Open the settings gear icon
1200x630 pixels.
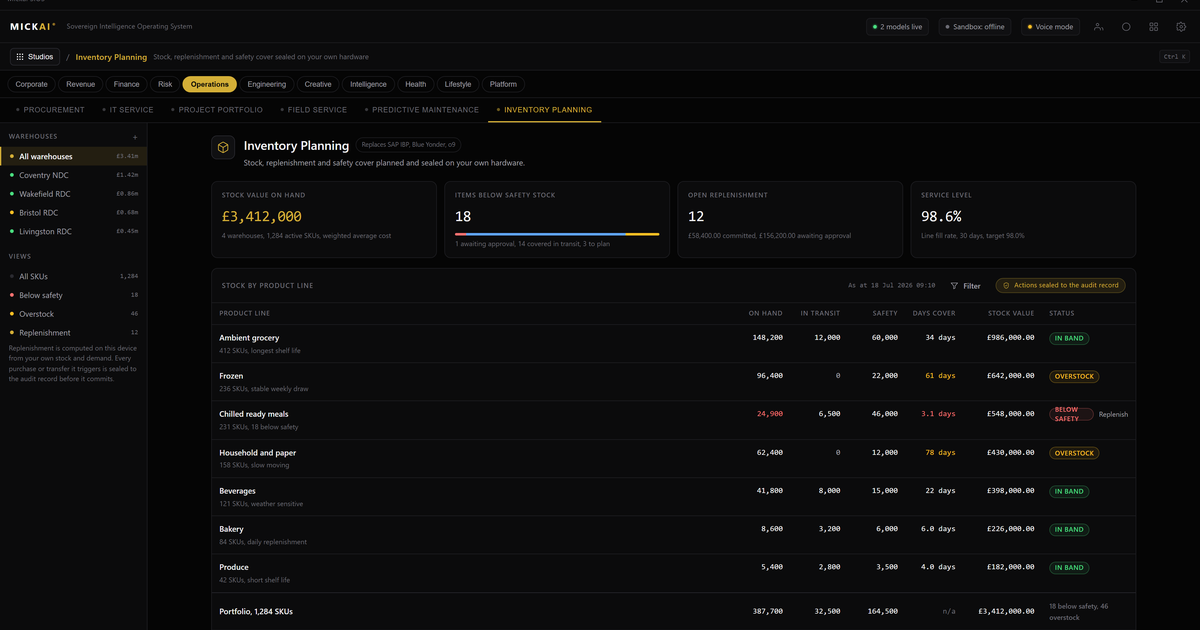pyautogui.click(x=1181, y=27)
